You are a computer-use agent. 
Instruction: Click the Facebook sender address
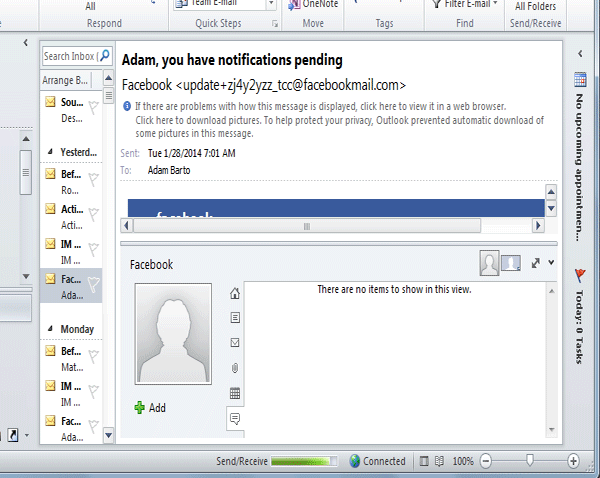(264, 85)
